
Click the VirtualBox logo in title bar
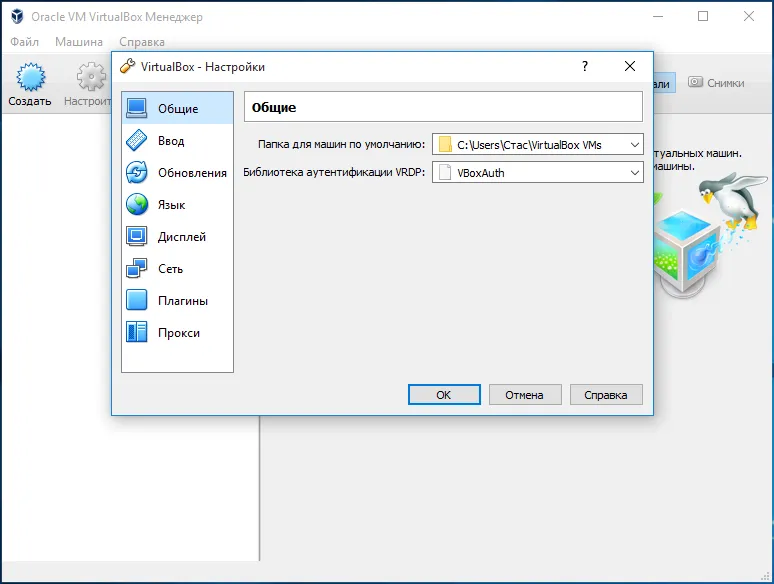pyautogui.click(x=17, y=16)
